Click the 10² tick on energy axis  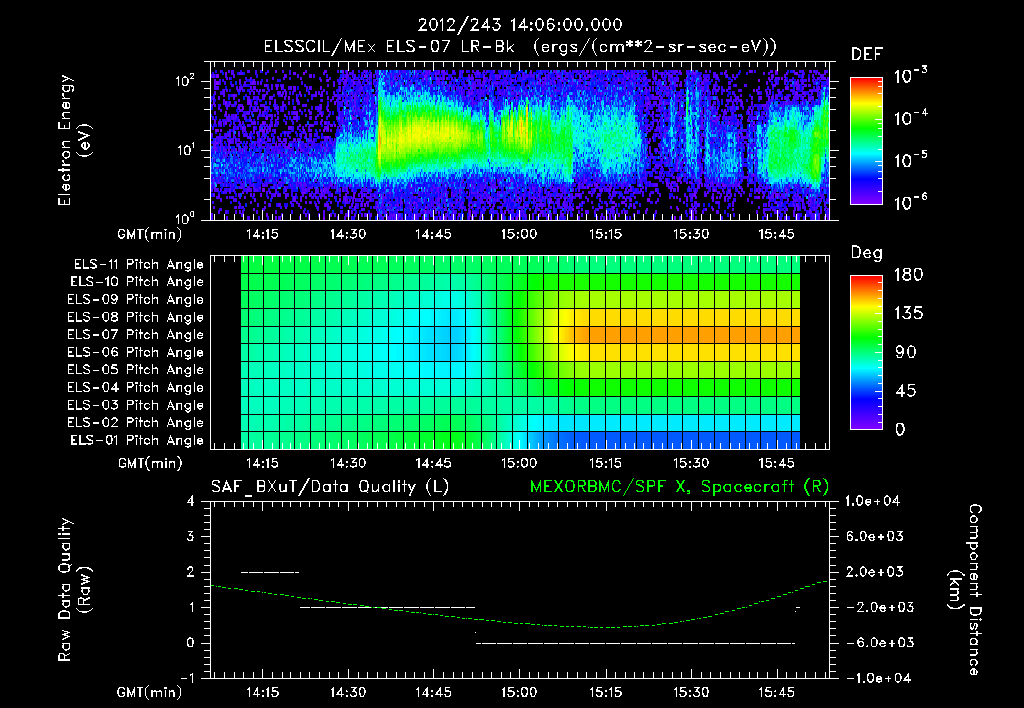(185, 81)
